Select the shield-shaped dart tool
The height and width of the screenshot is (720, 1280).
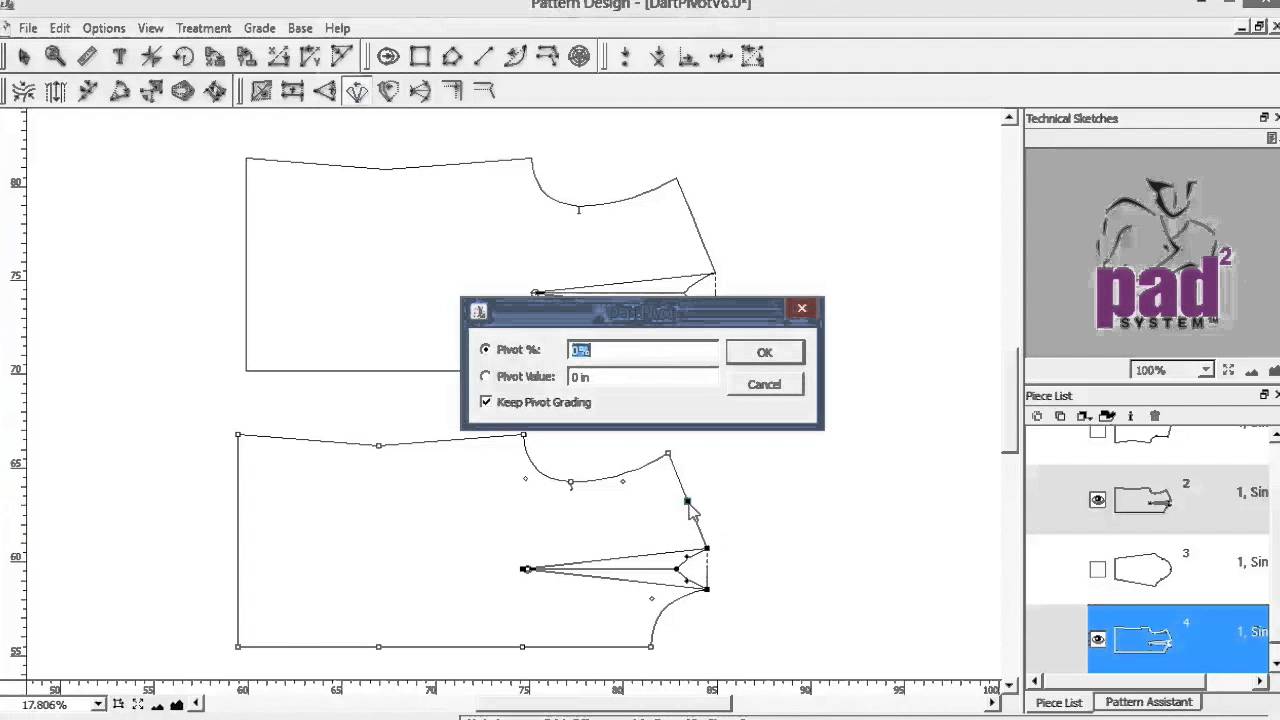388,91
